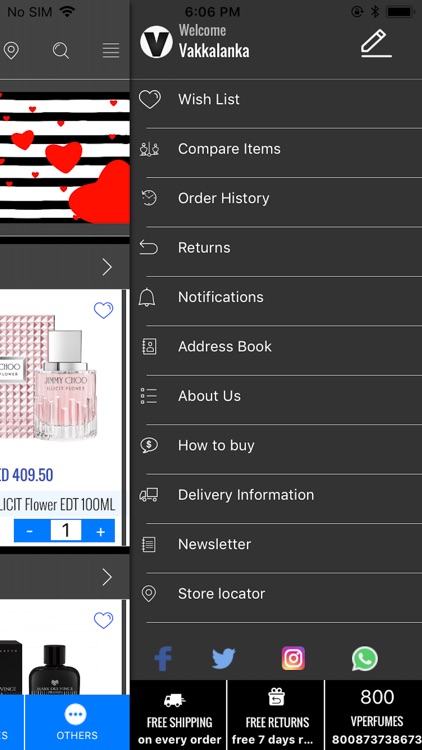The width and height of the screenshot is (422, 750).
Task: Tap the 409.50 price
Action: point(32,475)
